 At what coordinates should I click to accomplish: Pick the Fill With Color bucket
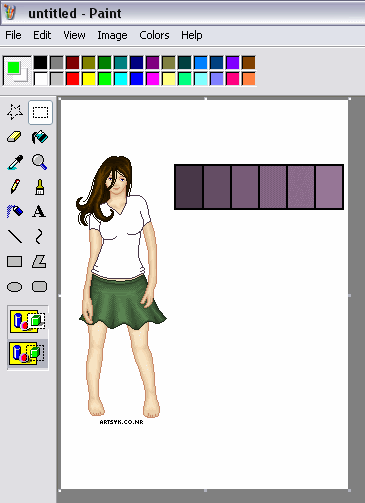[x=40, y=137]
